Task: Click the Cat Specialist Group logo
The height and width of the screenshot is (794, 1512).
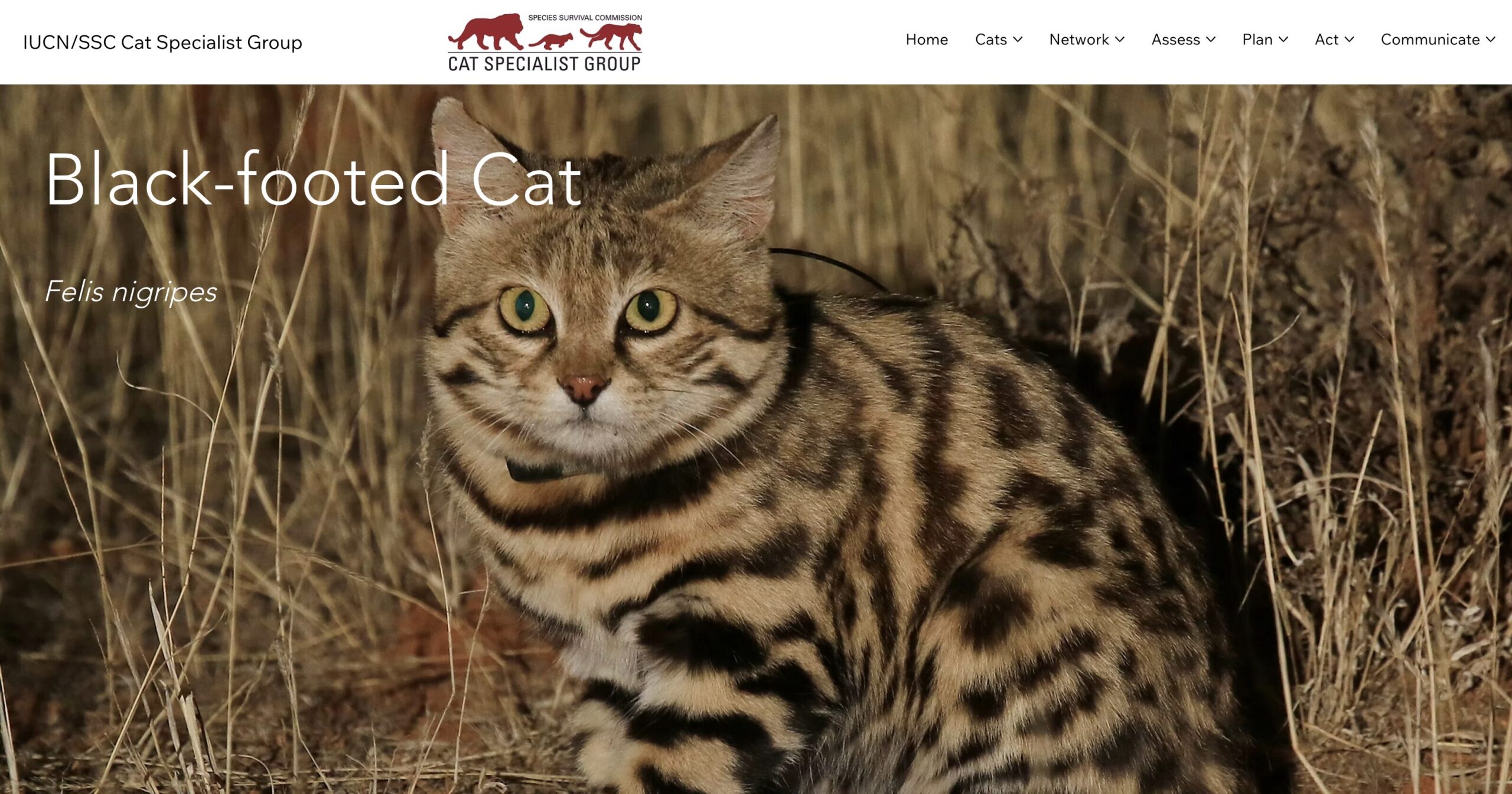Action: (545, 43)
